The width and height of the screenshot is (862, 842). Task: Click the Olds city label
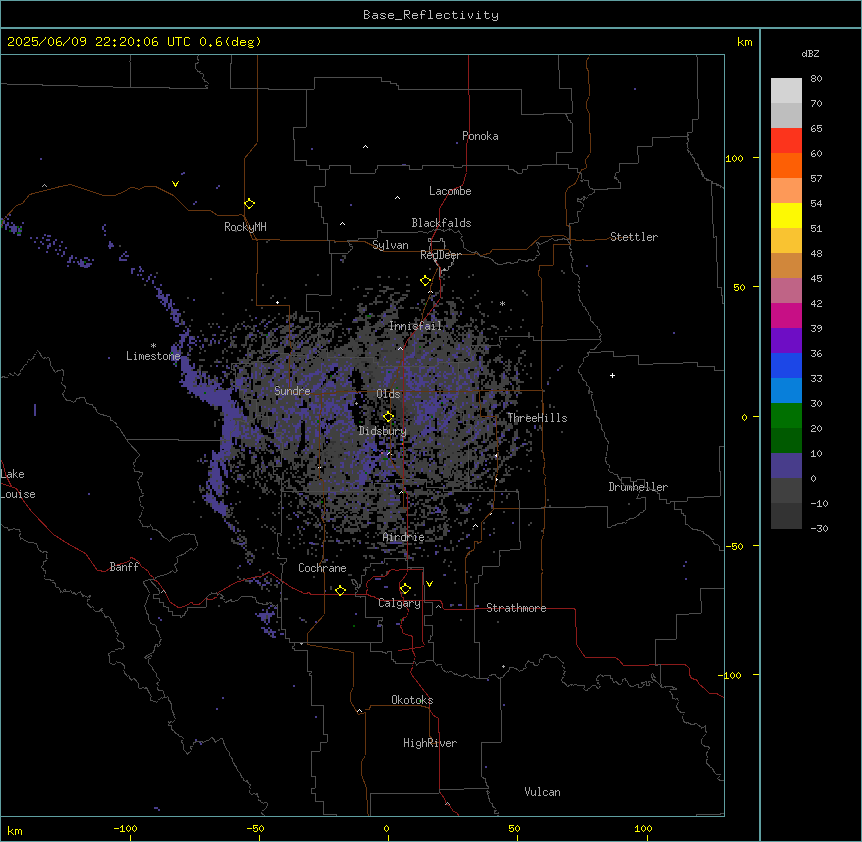(388, 394)
